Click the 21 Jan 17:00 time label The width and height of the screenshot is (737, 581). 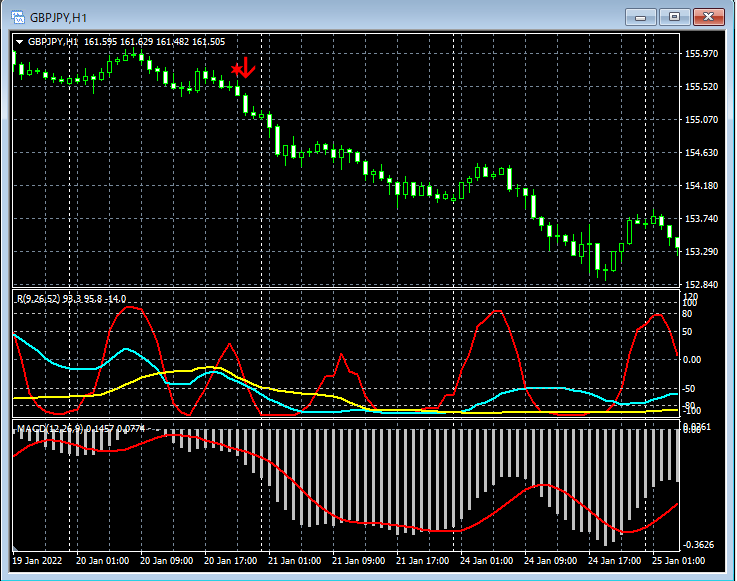point(422,561)
